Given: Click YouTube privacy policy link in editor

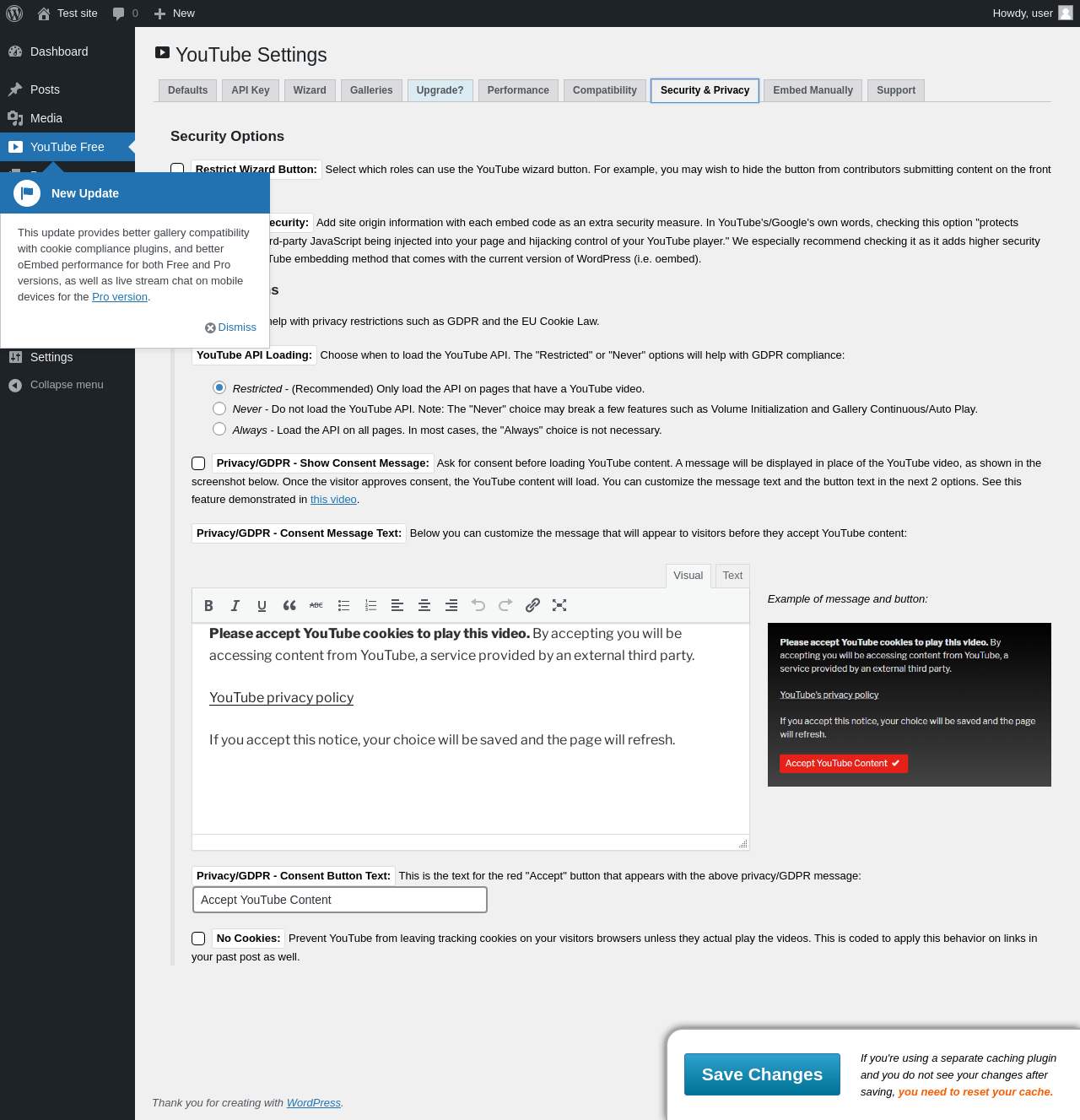Looking at the screenshot, I should 281,698.
